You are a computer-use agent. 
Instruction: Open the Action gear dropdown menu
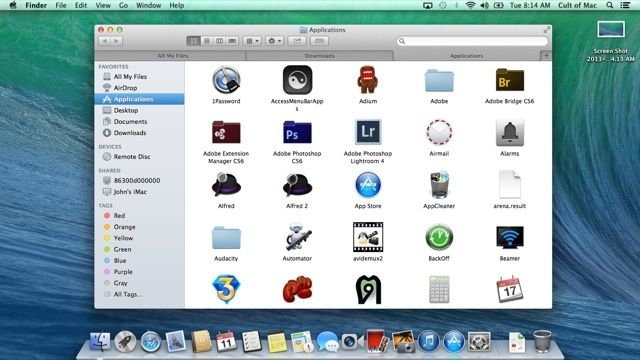click(274, 41)
